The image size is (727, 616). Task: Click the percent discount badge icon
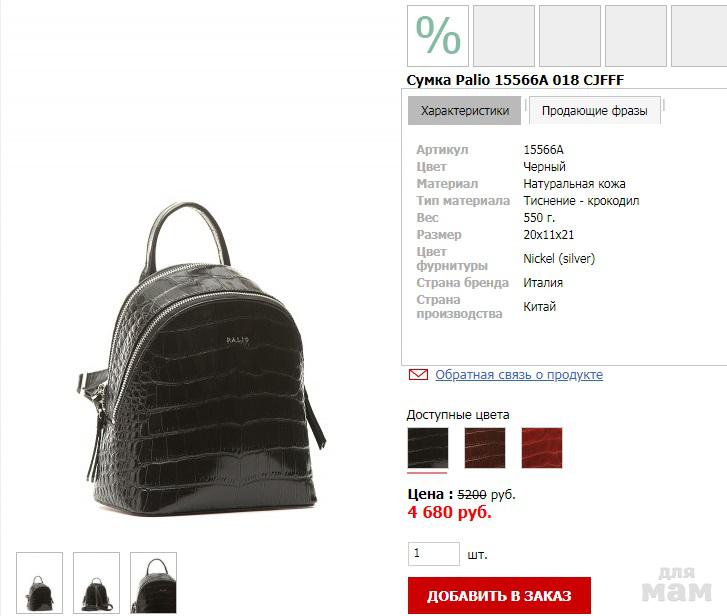[438, 36]
